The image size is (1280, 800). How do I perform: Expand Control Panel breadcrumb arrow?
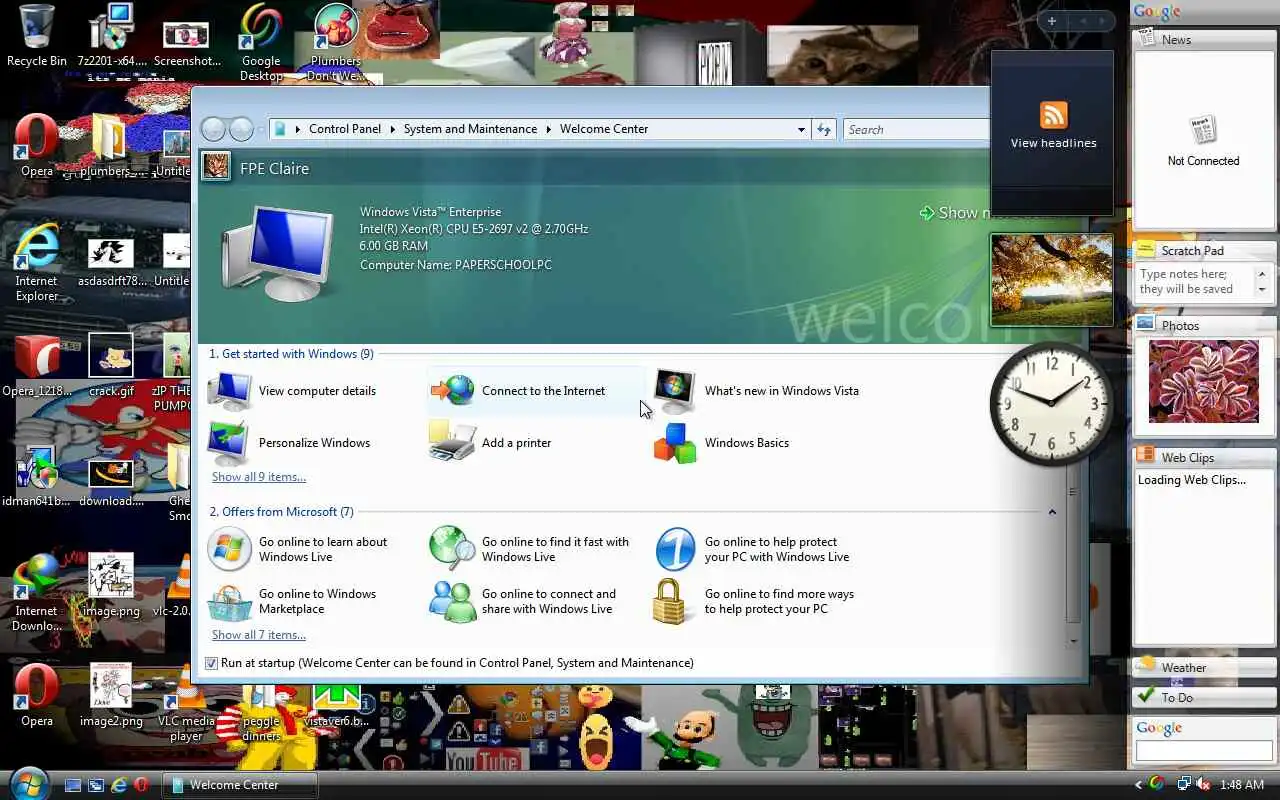(x=392, y=129)
